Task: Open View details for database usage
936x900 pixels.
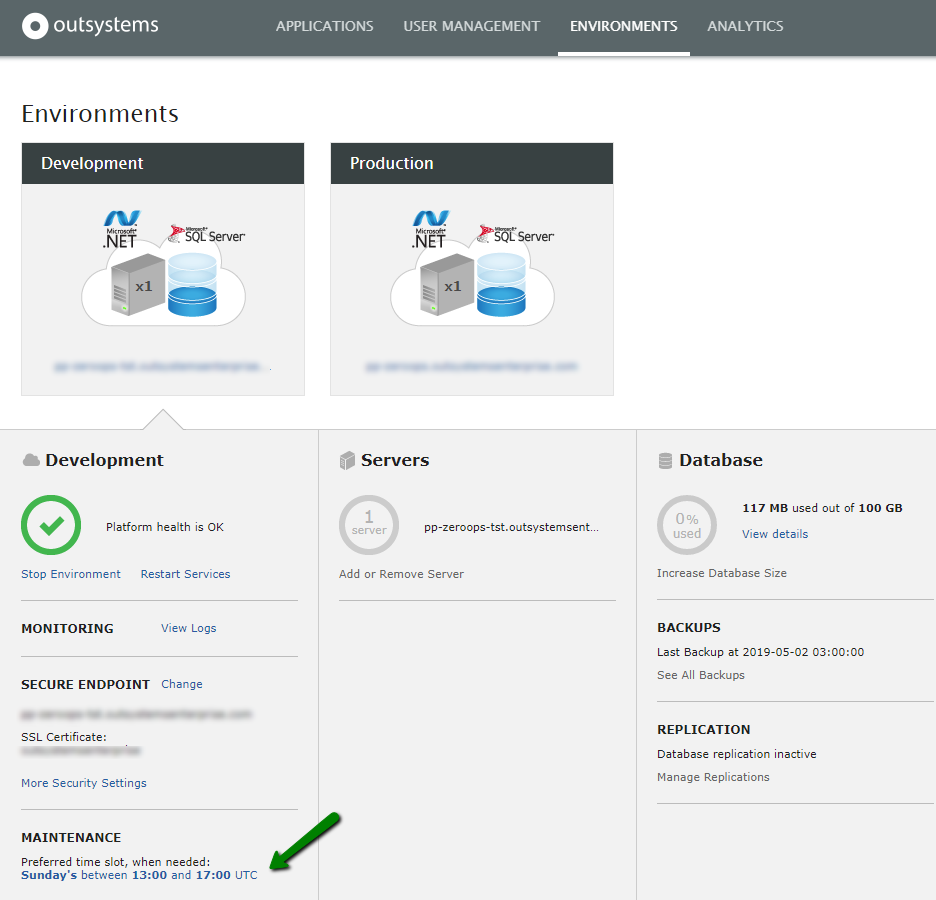Action: pyautogui.click(x=775, y=534)
